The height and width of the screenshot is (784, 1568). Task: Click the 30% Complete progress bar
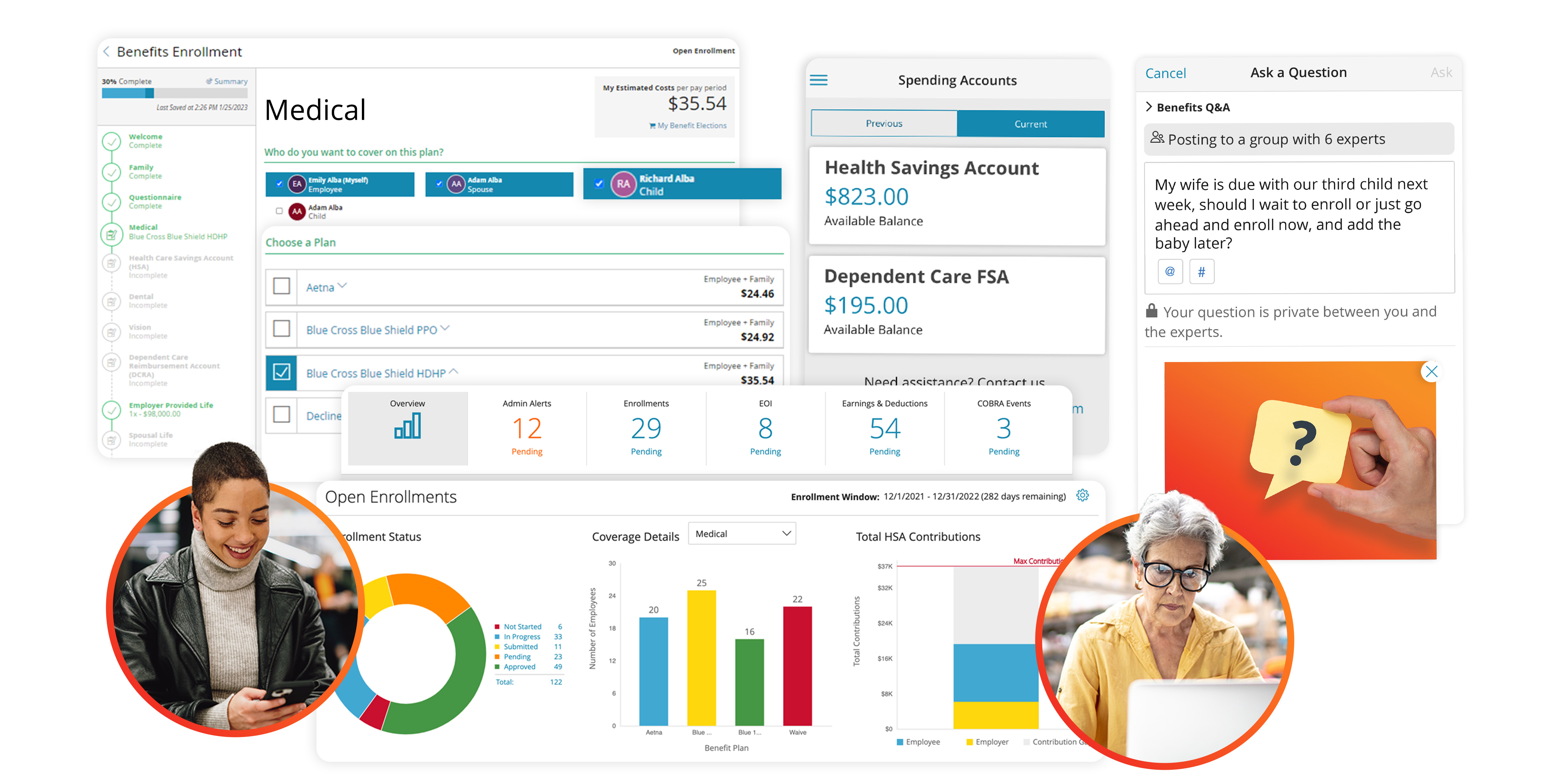[175, 93]
